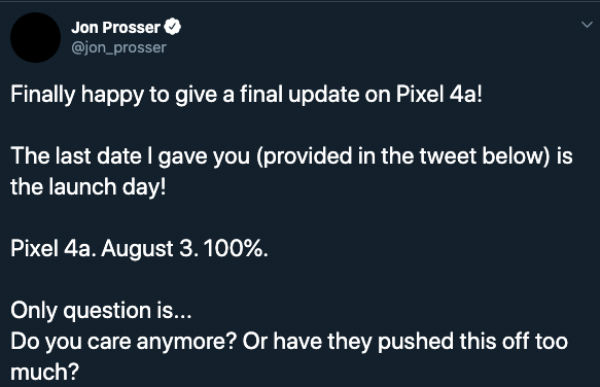Screen dimensions: 600x387
Task: Click the final word 'much?'
Action: 45,372
